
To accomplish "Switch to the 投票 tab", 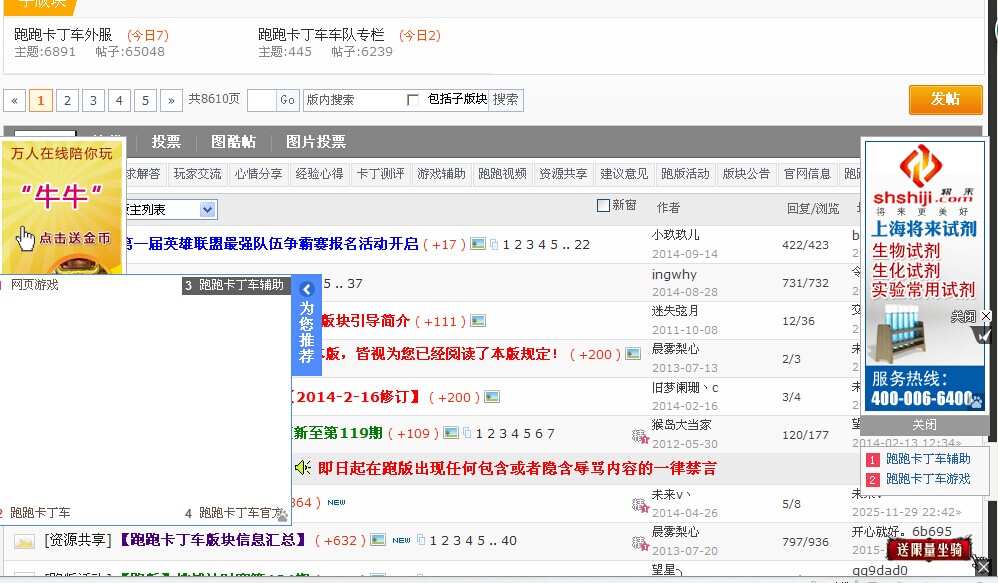I will pyautogui.click(x=166, y=141).
